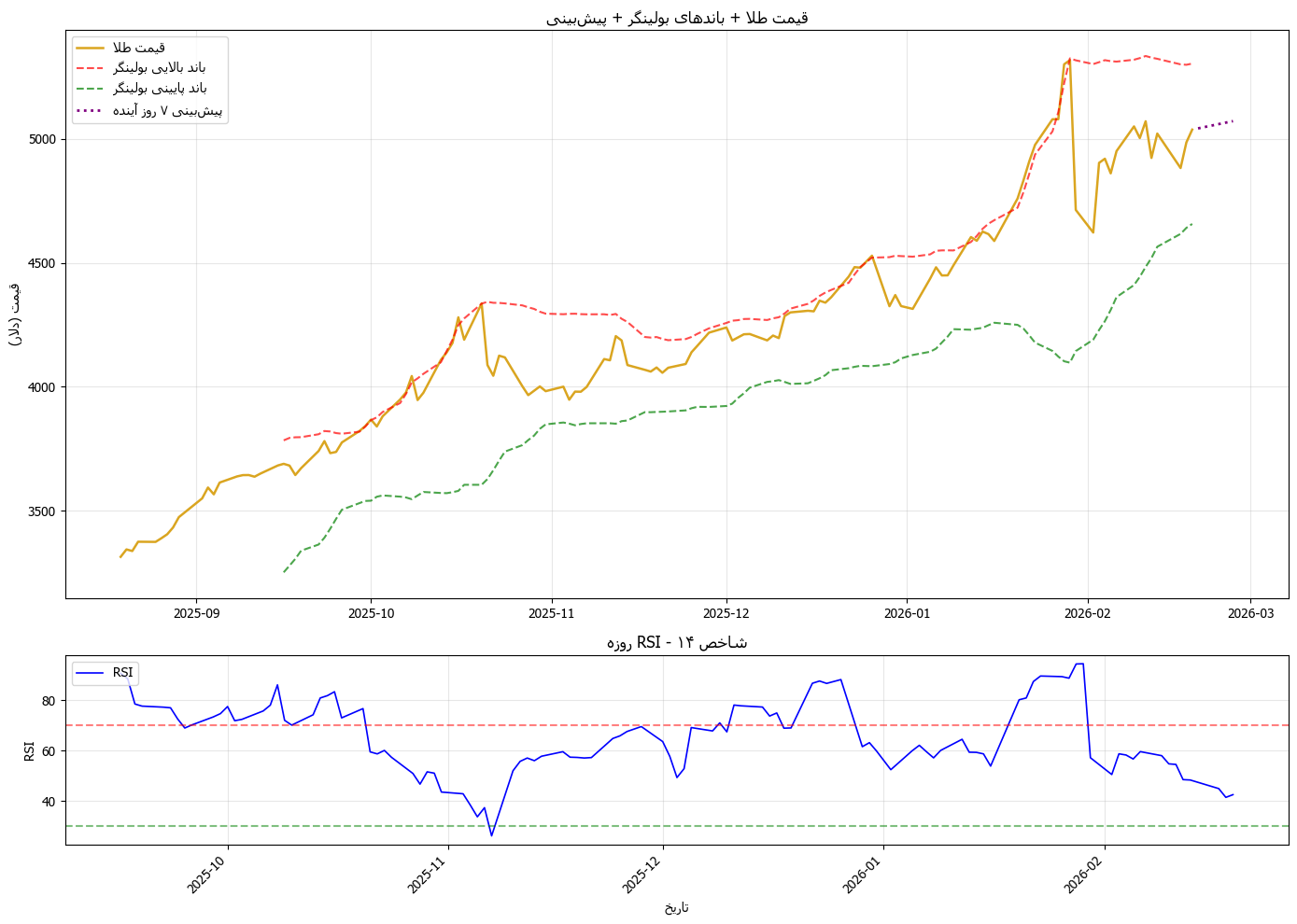Click the 2025-09 x-axis tick label
The image size is (1297, 924).
[196, 613]
